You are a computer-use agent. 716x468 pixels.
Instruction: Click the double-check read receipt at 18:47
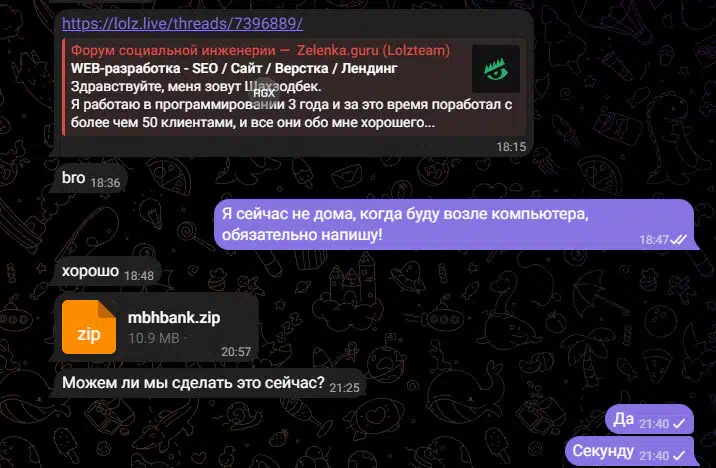pyautogui.click(x=679, y=239)
